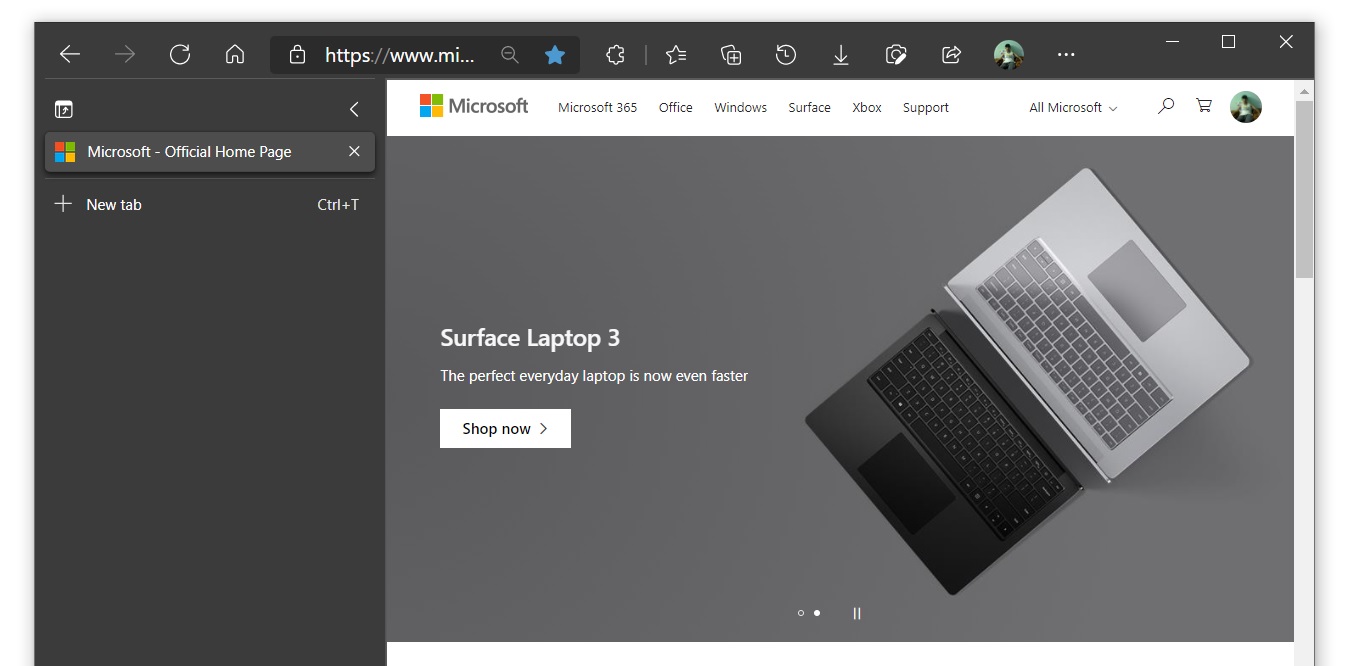Minimize the browser window
The height and width of the screenshot is (666, 1356).
click(x=1171, y=41)
